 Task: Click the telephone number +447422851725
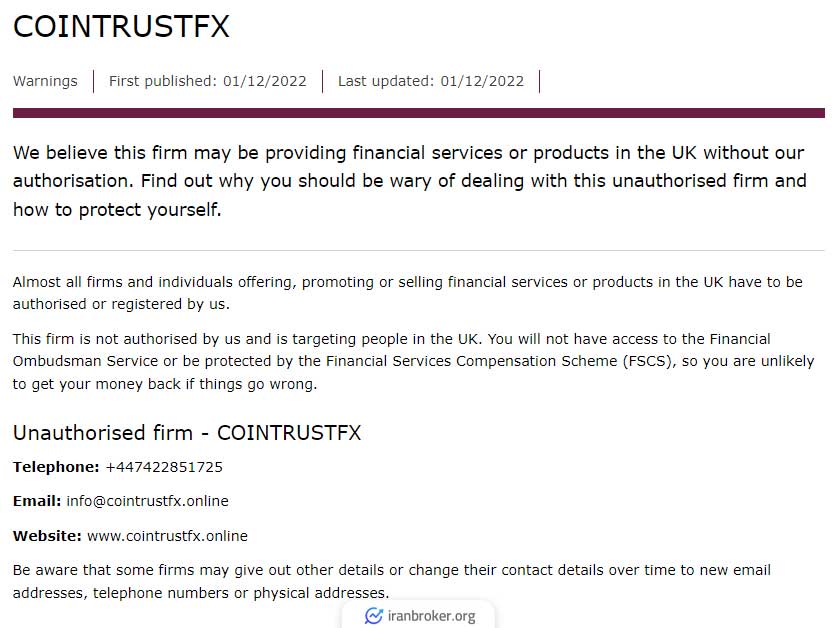click(x=164, y=467)
